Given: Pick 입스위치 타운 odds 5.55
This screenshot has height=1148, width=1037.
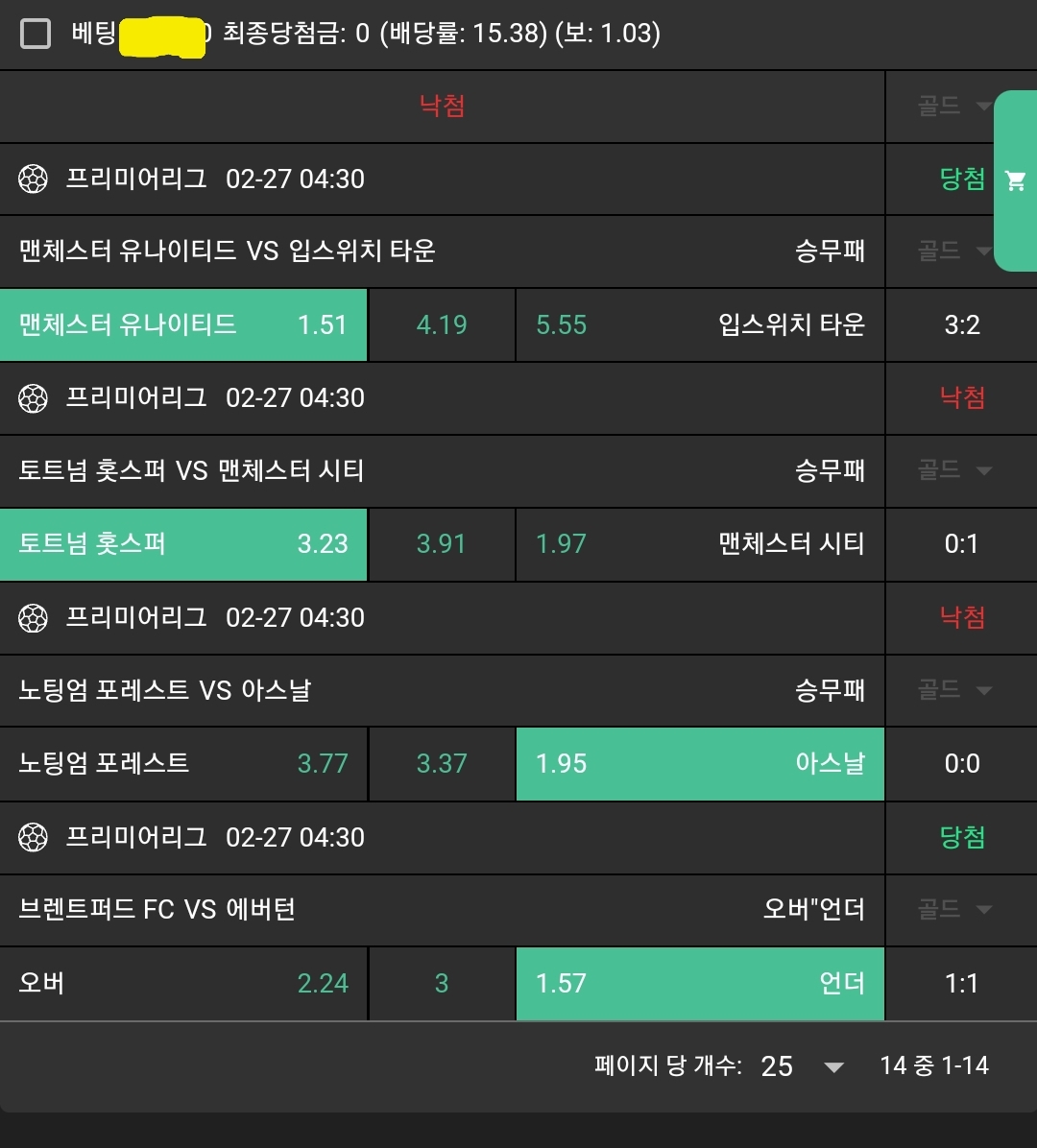Looking at the screenshot, I should tap(700, 325).
